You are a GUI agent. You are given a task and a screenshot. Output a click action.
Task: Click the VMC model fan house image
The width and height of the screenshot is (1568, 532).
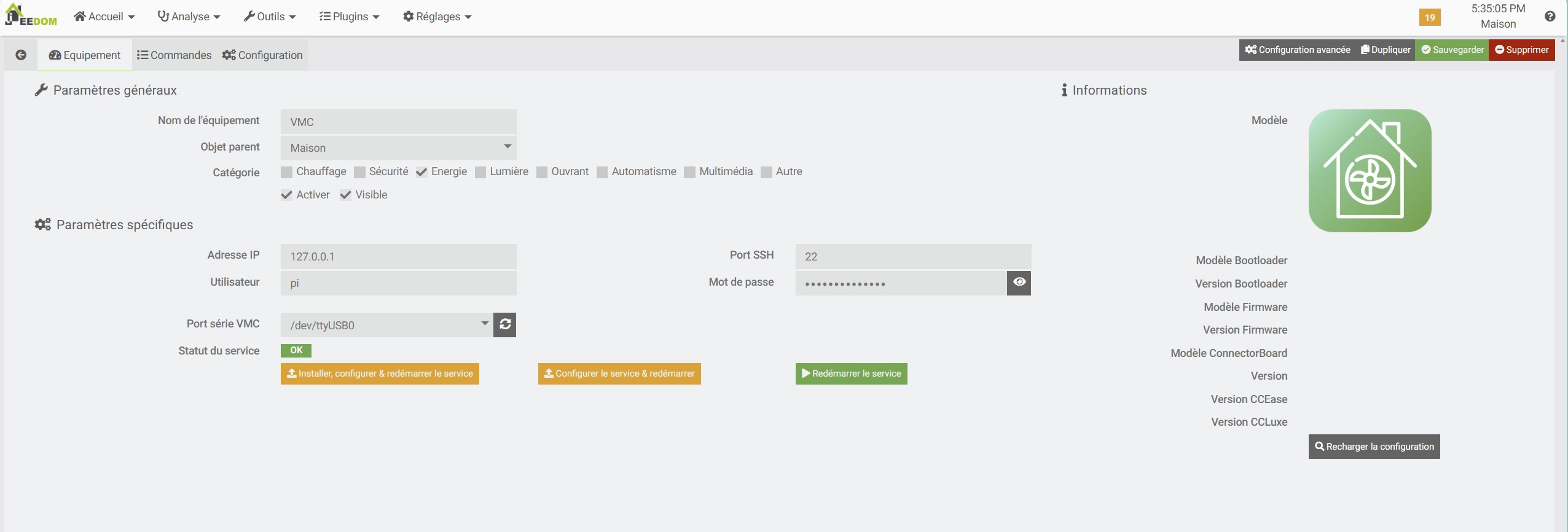tap(1370, 171)
